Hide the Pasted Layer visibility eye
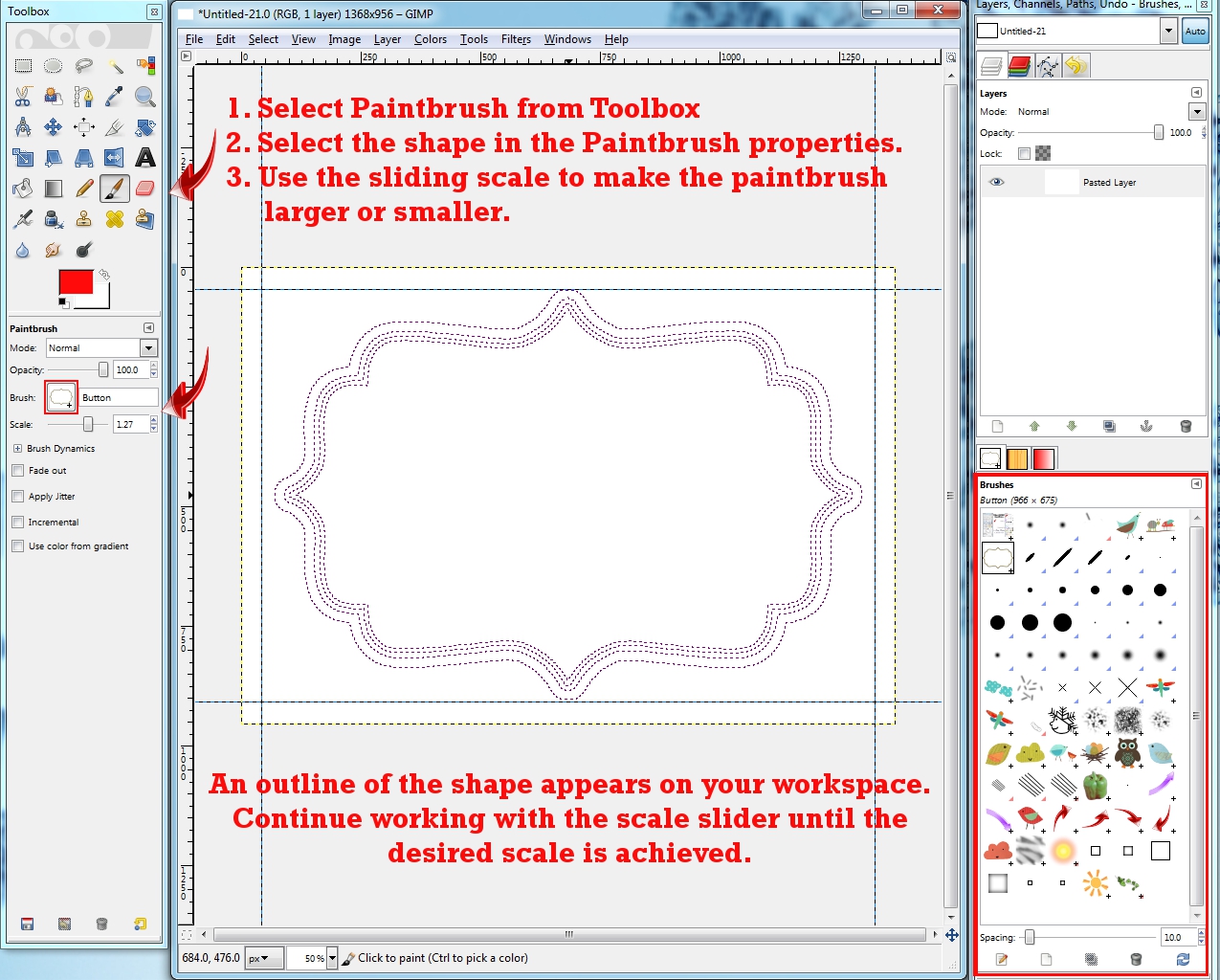Viewport: 1220px width, 980px height. [996, 181]
